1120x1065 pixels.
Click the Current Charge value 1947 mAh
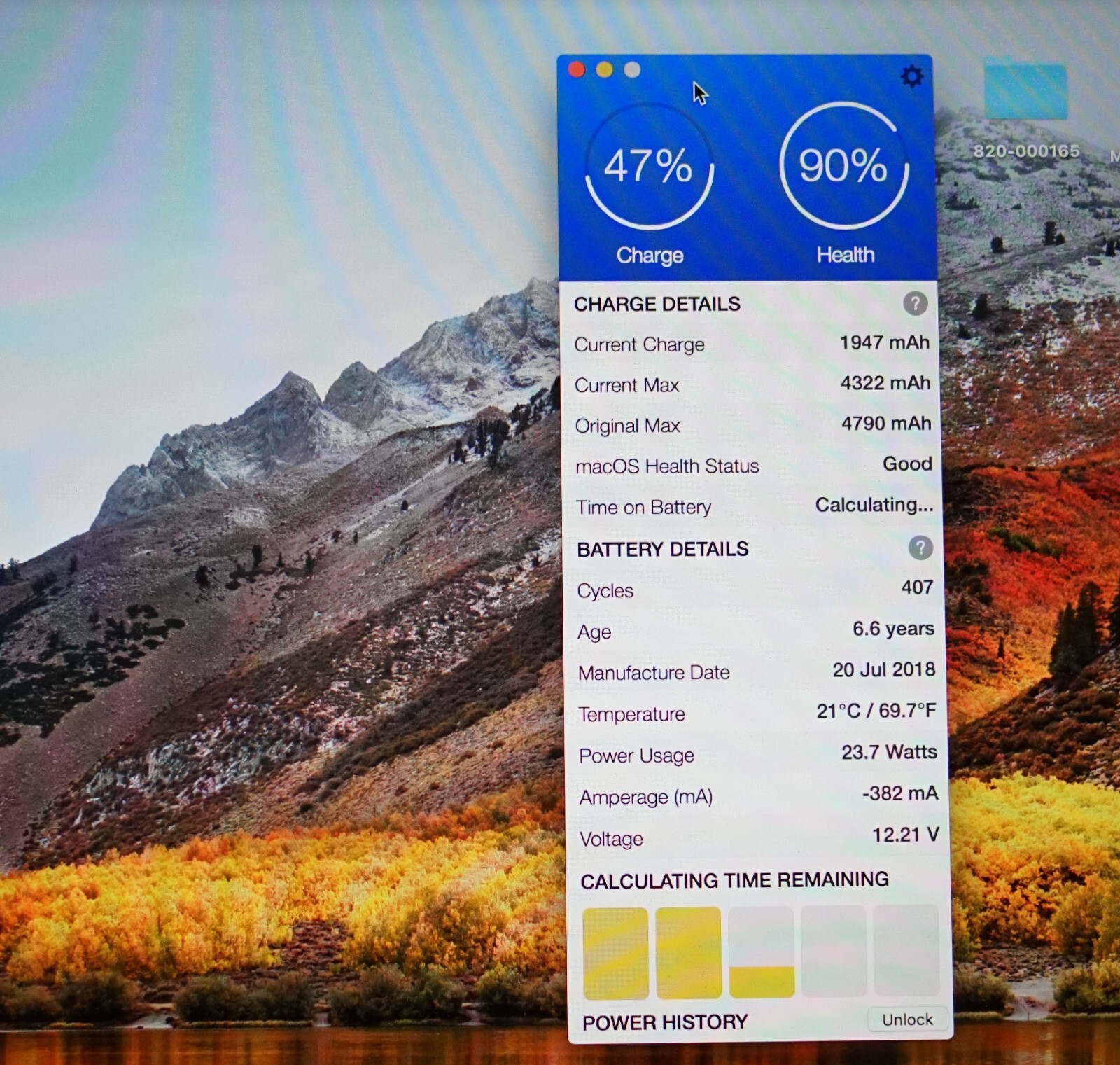pos(885,342)
